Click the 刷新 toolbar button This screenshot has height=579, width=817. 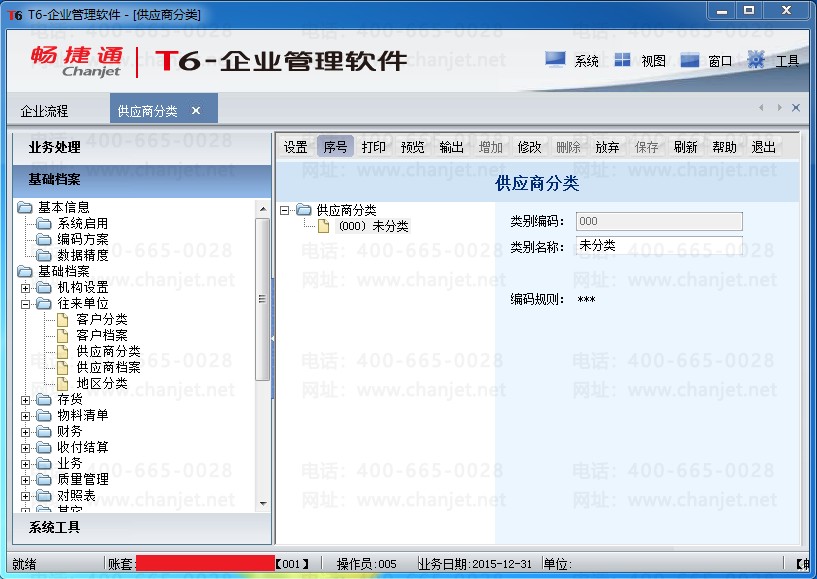(685, 147)
